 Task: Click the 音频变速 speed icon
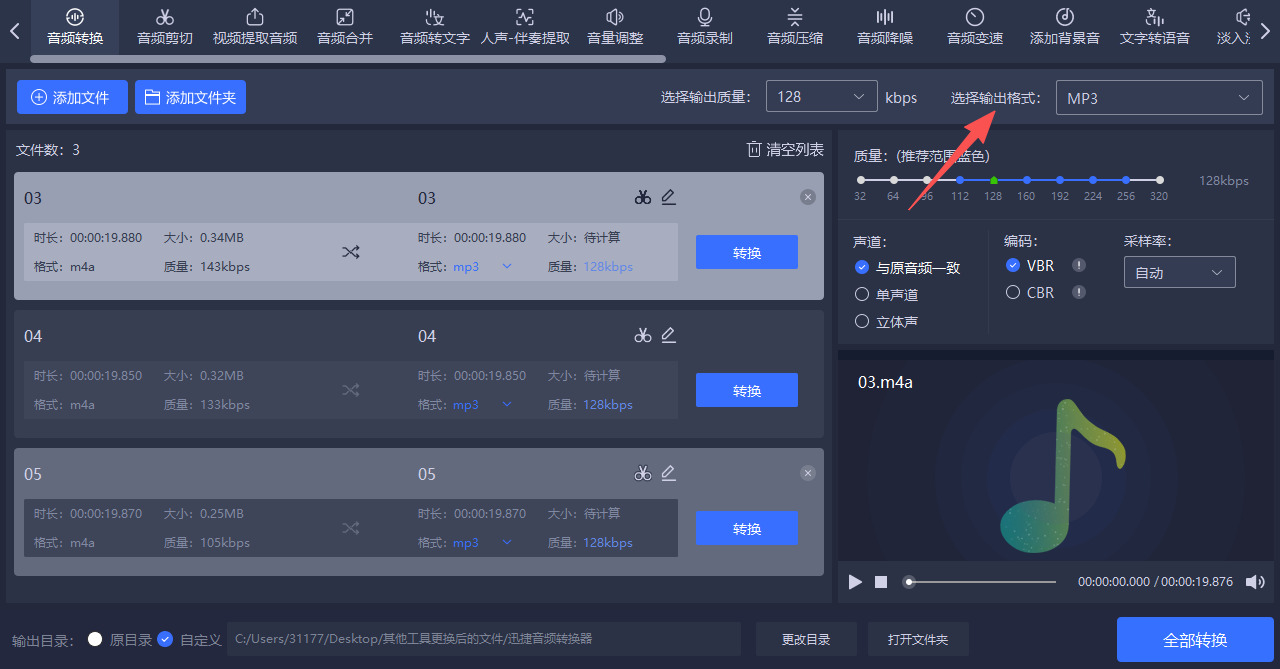[x=975, y=17]
